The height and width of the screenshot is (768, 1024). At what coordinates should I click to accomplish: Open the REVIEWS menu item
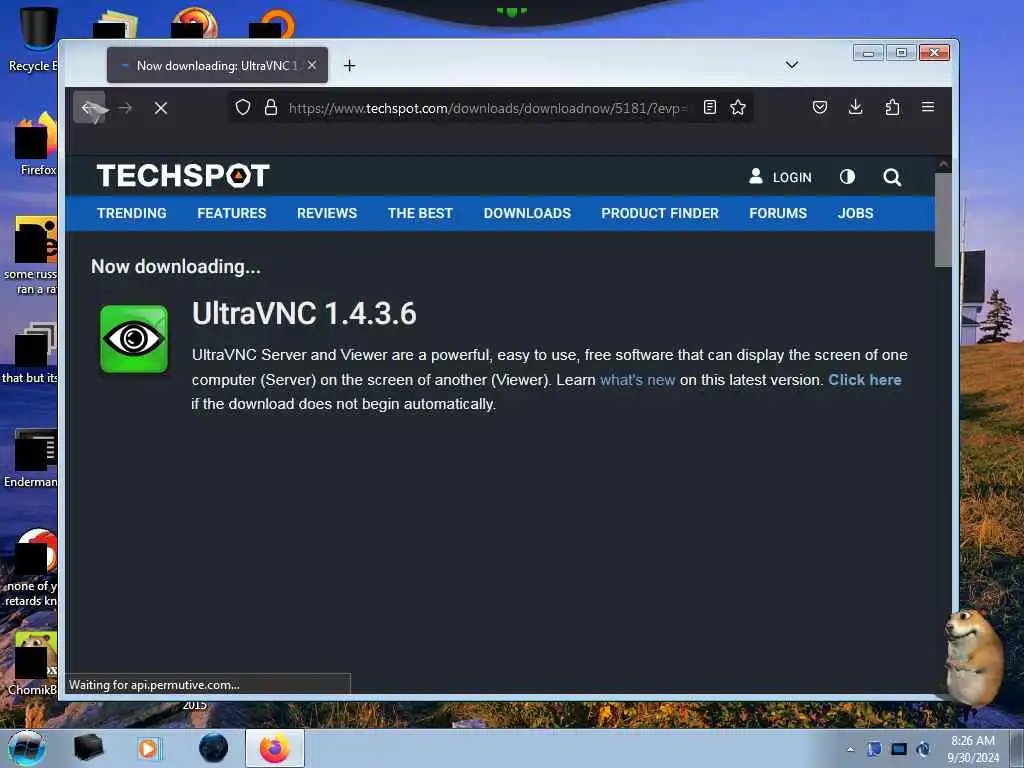(x=327, y=214)
